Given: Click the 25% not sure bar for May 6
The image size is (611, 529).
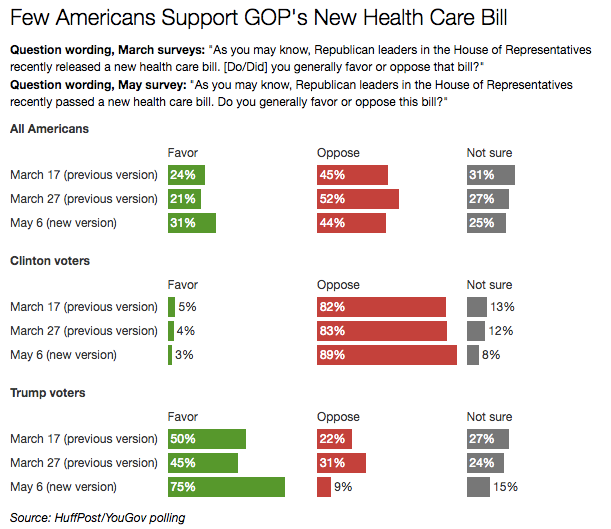Looking at the screenshot, I should point(486,223).
